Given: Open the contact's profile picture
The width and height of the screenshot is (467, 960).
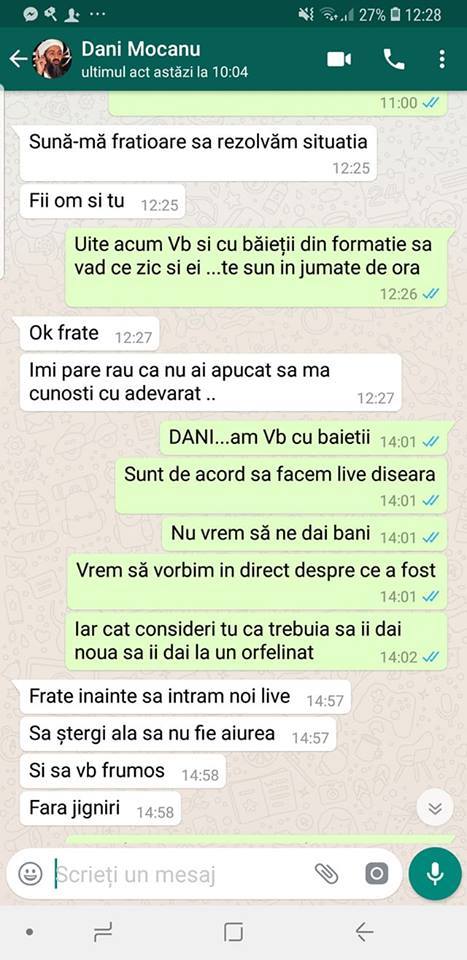Looking at the screenshot, I should pyautogui.click(x=52, y=59).
